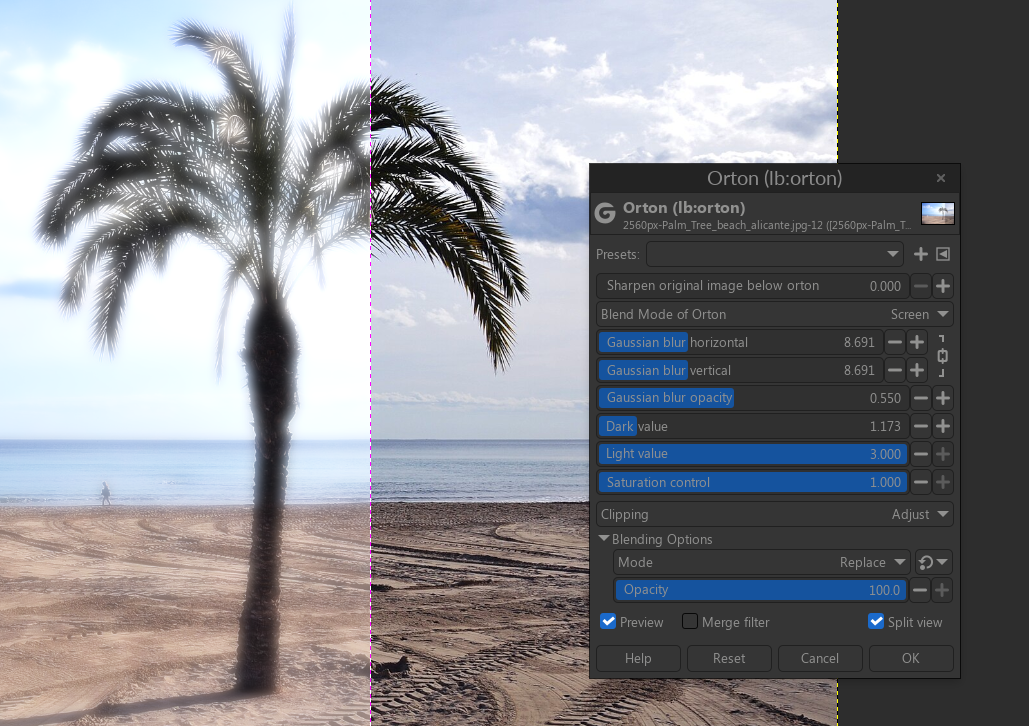
Task: Increase the Gaussian blur horizontal value
Action: pos(917,342)
